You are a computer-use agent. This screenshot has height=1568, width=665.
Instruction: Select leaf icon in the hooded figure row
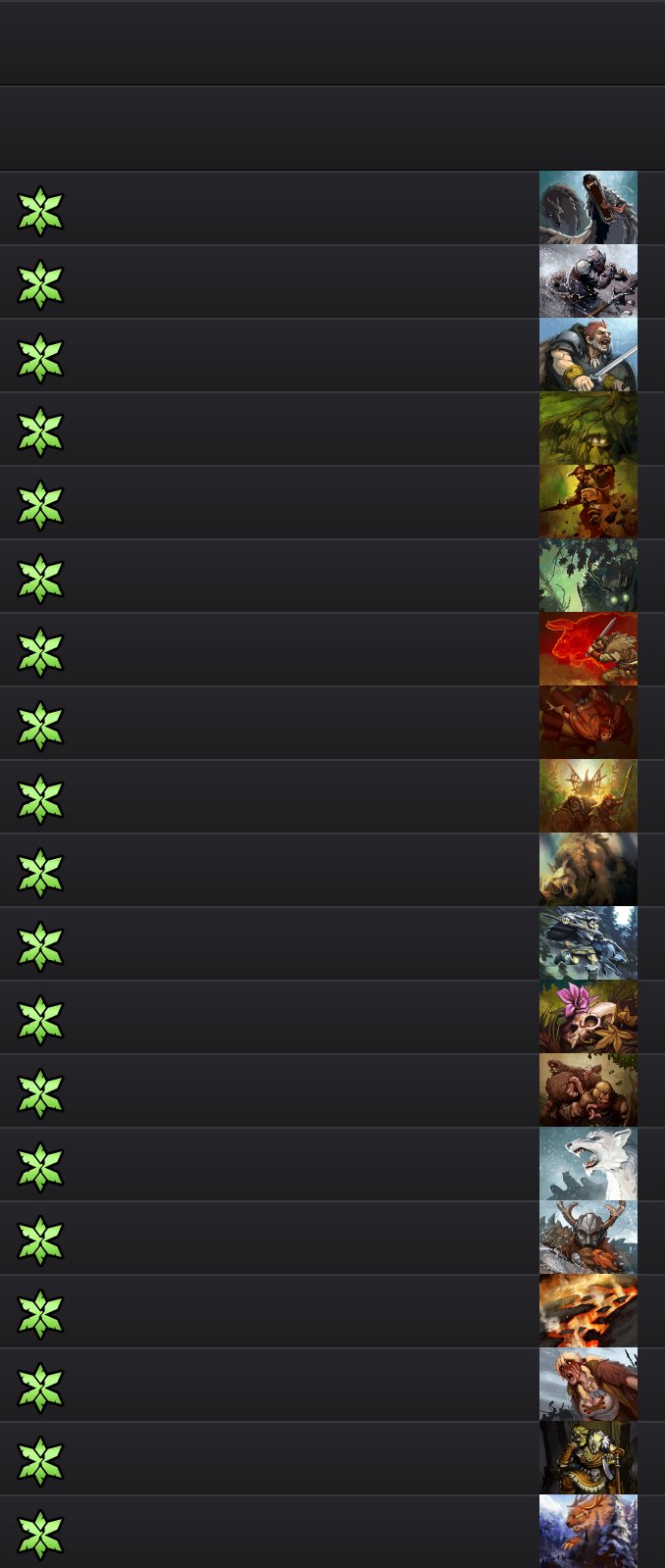click(x=40, y=211)
